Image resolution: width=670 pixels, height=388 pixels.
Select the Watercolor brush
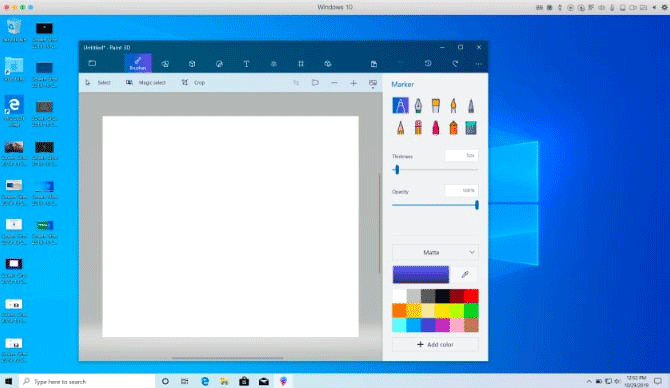coord(453,105)
